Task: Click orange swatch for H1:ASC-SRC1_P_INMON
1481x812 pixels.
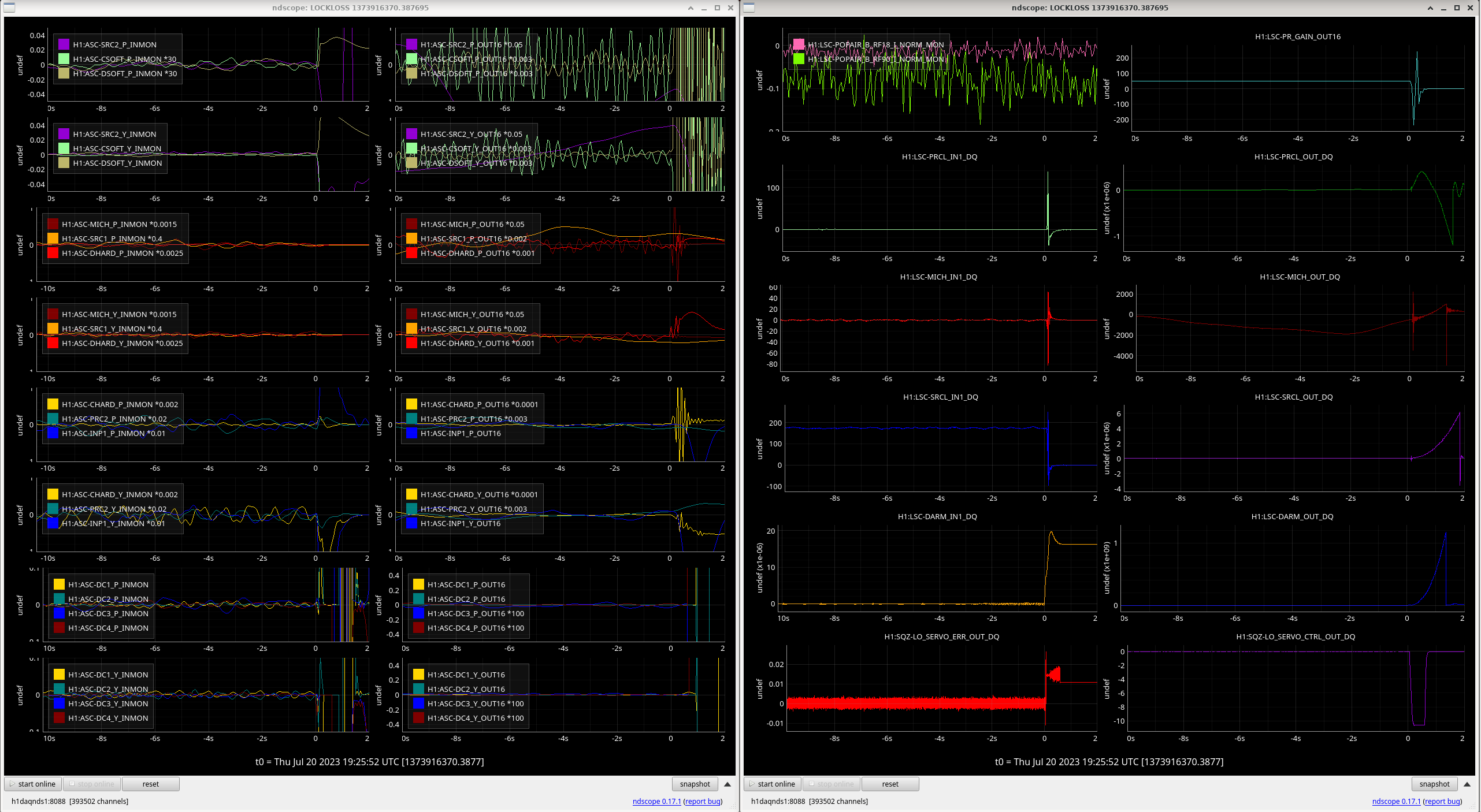Action: point(53,239)
